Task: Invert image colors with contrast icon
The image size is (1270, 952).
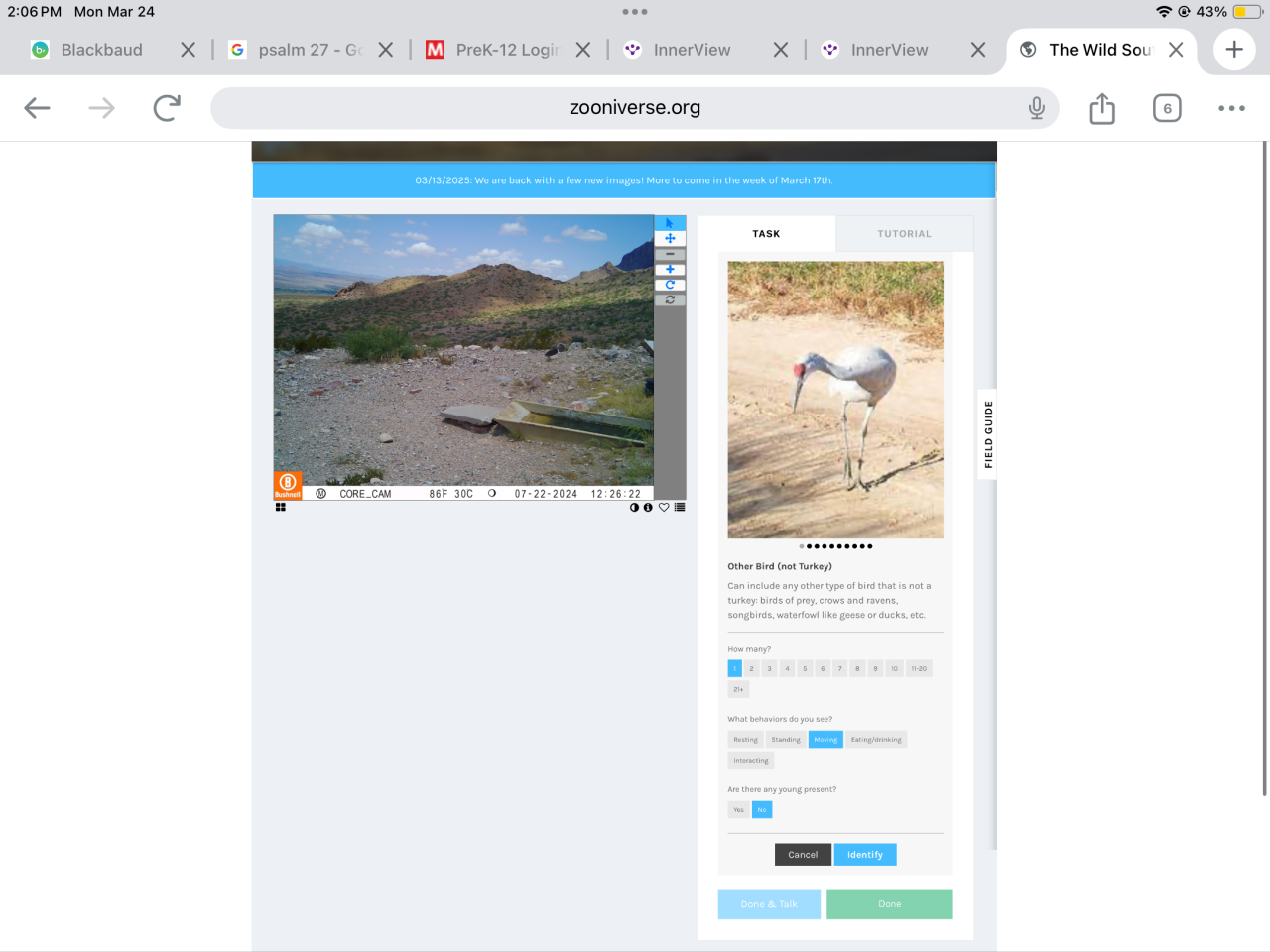Action: pos(634,507)
